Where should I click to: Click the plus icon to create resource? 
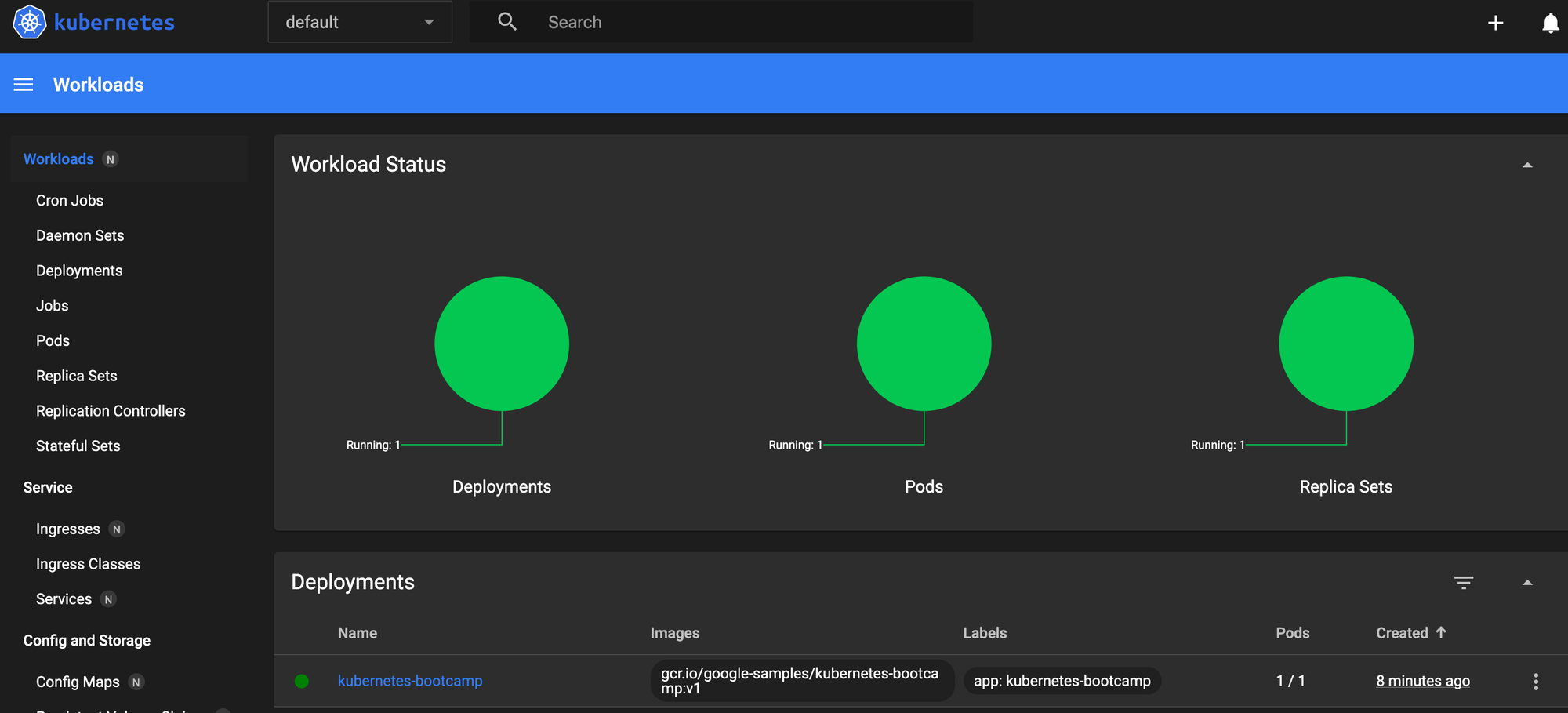(x=1496, y=23)
